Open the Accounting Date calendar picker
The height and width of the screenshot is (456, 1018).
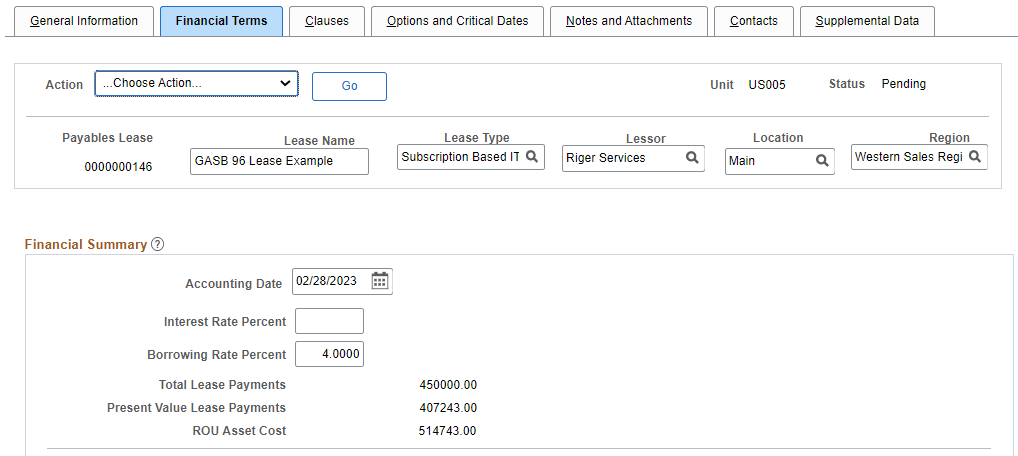[x=380, y=281]
